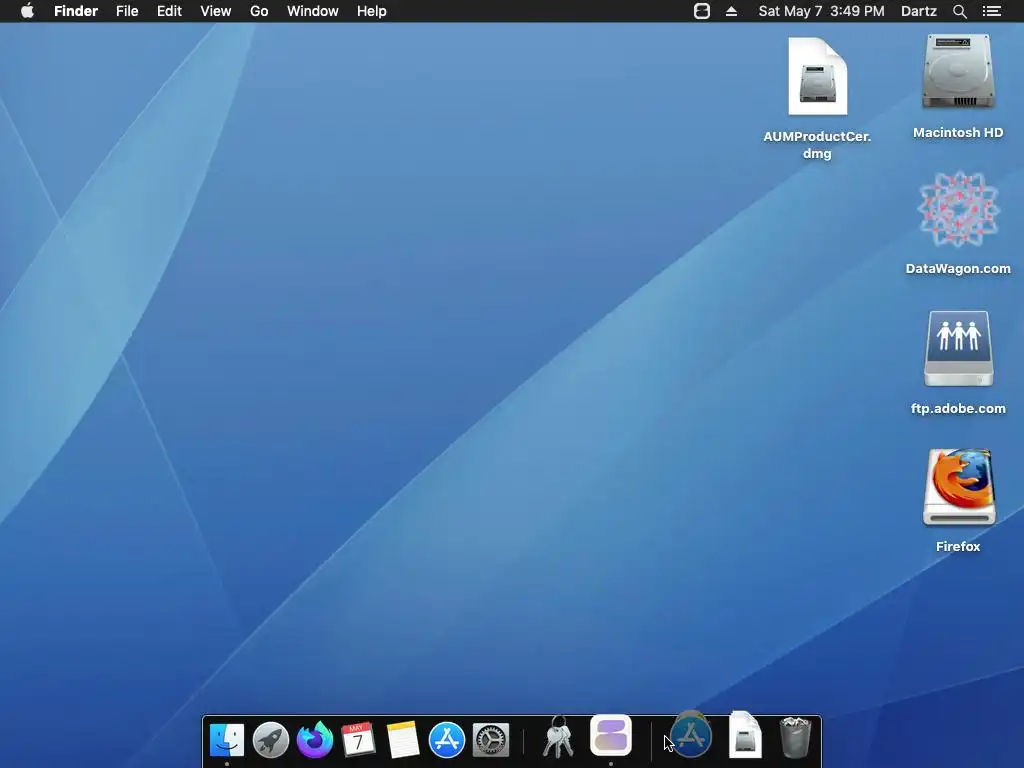Screen dimensions: 1024x768
Task: Open the Apple menu
Action: click(x=27, y=11)
